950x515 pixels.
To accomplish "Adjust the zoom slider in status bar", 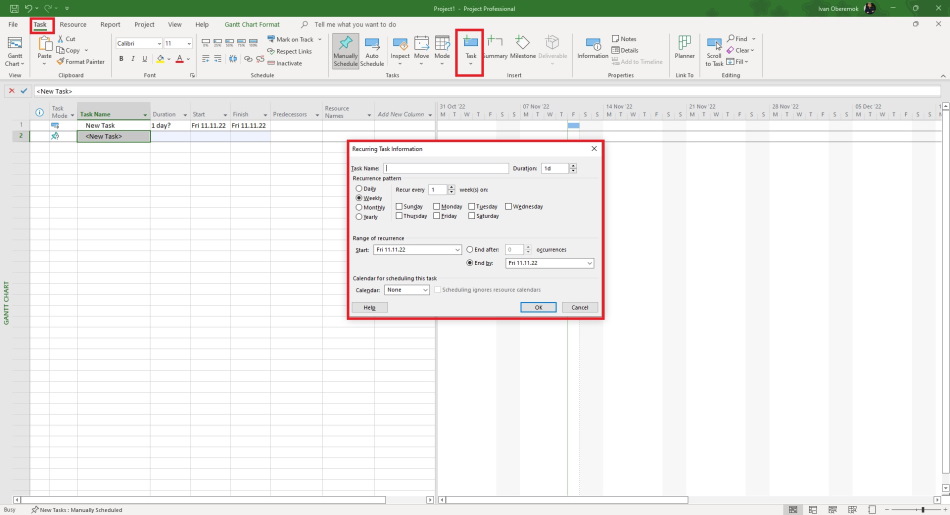I will 923,510.
